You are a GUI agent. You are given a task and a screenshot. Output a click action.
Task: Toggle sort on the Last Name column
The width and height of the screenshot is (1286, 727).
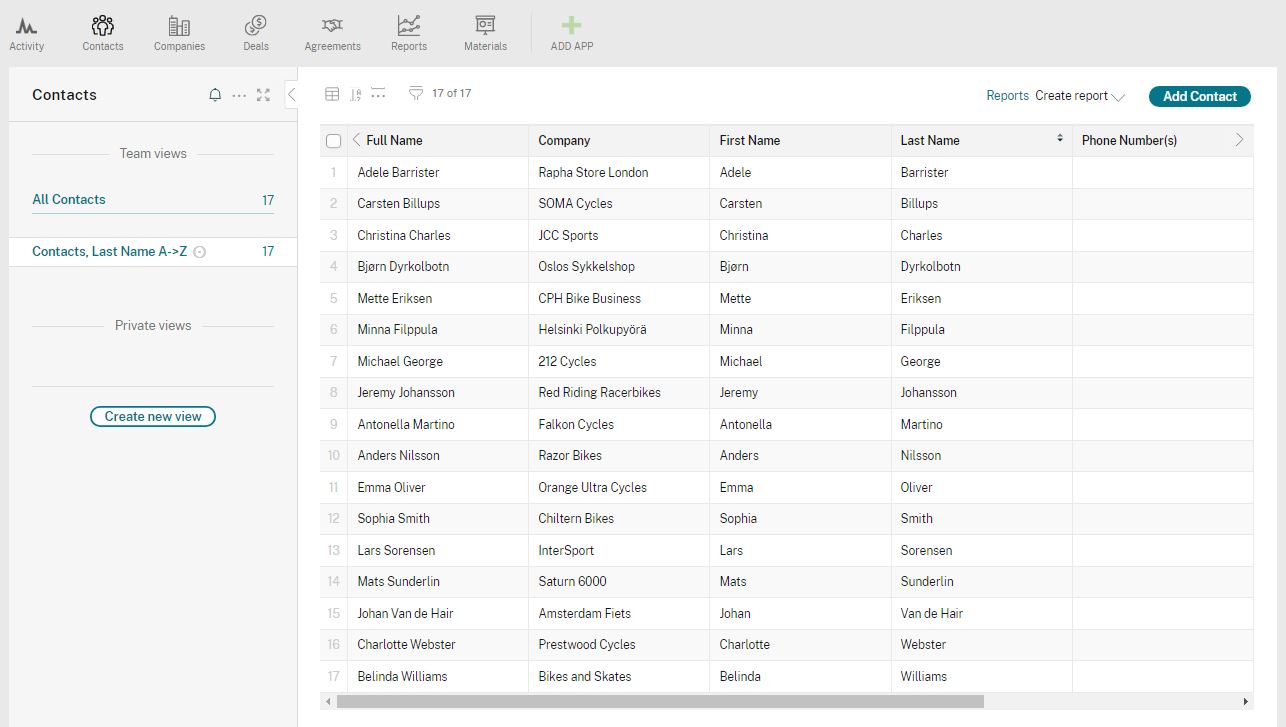tap(1059, 139)
